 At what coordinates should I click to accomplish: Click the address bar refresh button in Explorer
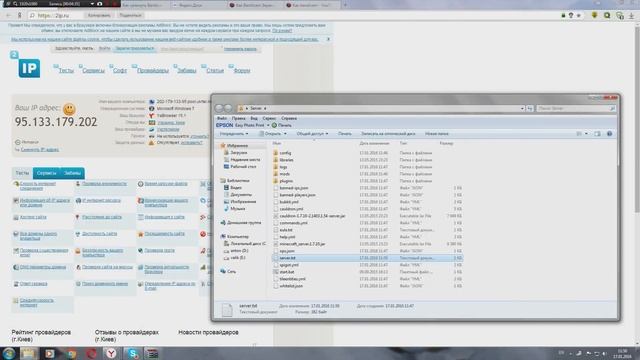[x=530, y=109]
